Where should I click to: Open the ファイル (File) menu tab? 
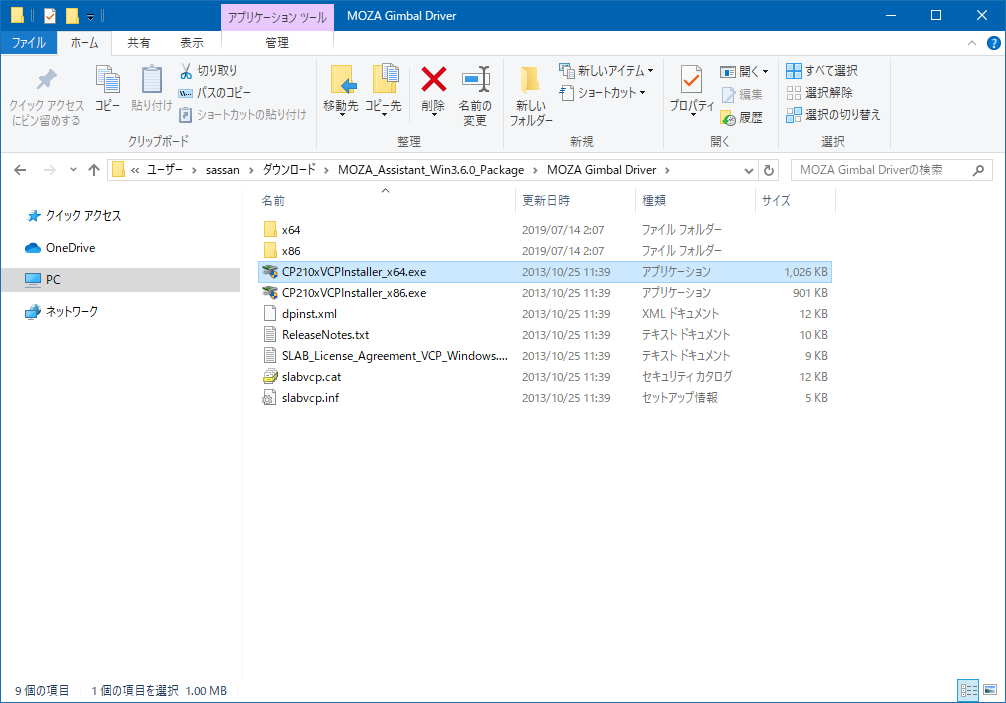(x=29, y=43)
